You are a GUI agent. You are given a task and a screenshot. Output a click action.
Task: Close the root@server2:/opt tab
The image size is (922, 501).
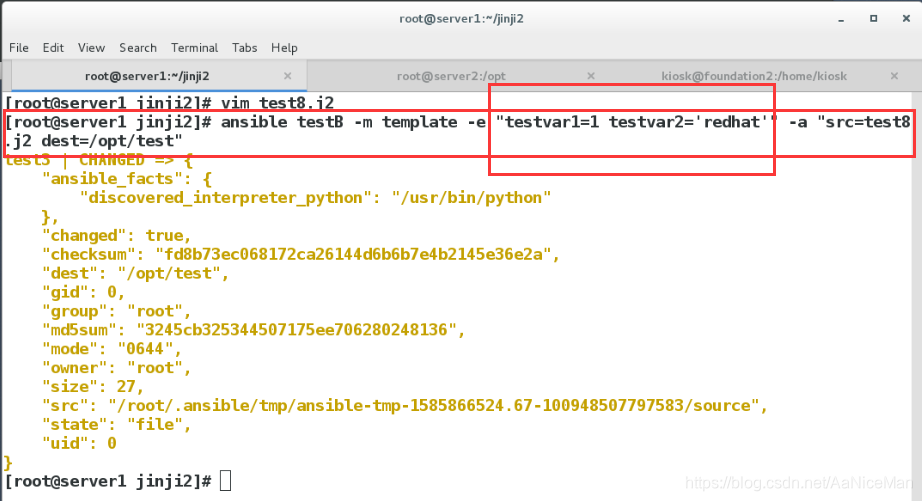[591, 76]
